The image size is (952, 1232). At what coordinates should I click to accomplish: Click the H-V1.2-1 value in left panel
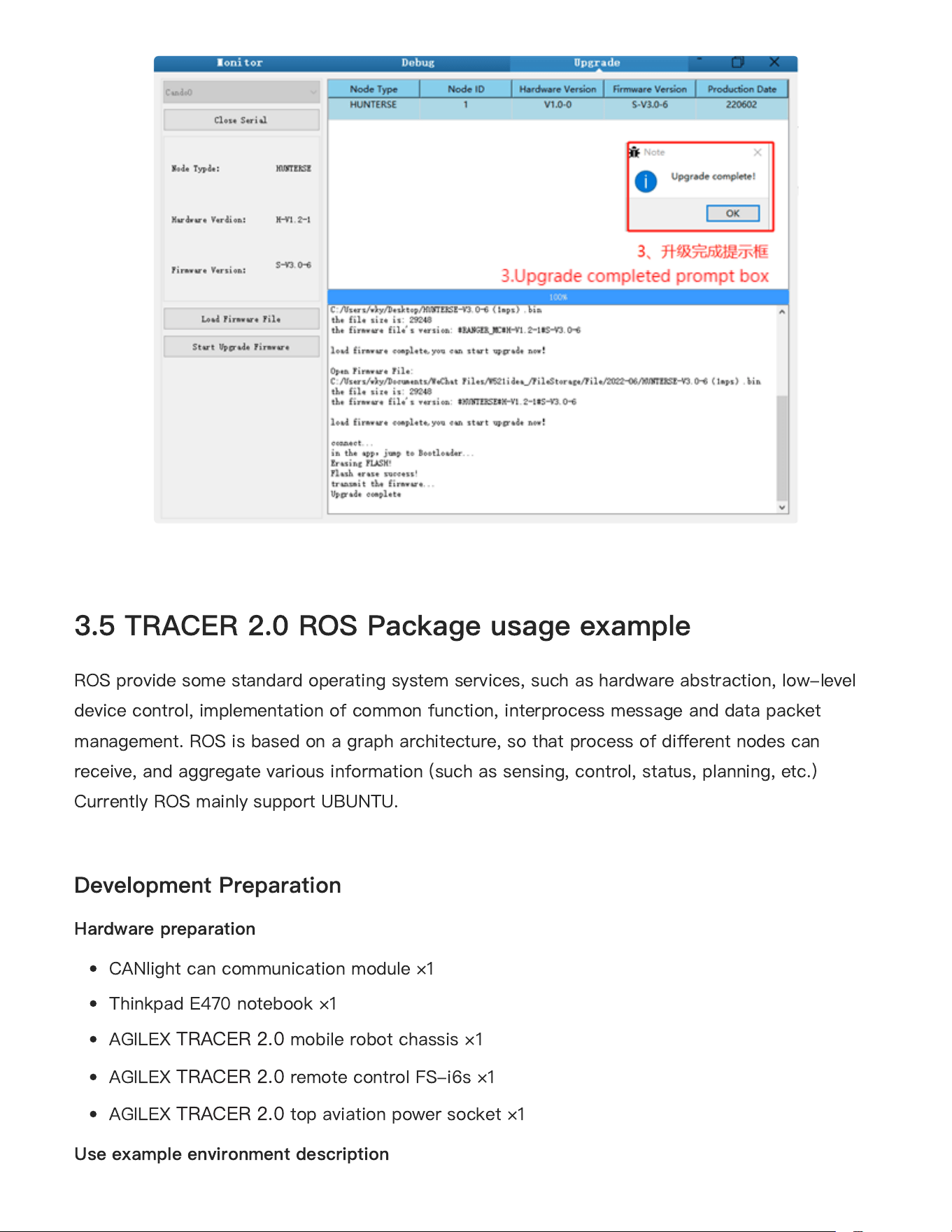click(293, 220)
